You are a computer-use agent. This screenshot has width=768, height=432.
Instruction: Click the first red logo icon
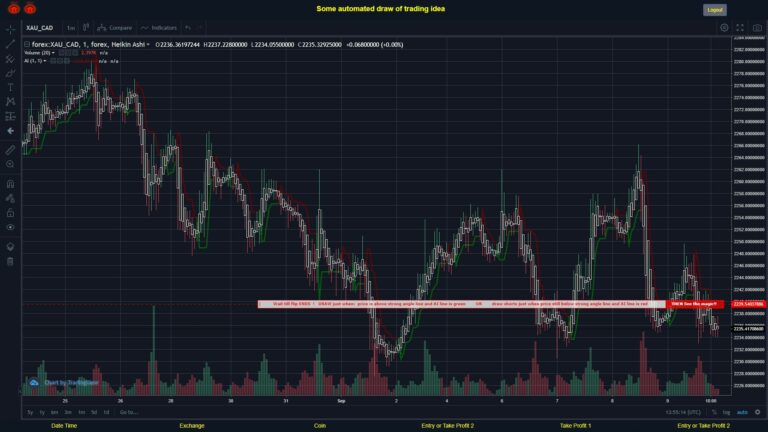click(x=14, y=8)
